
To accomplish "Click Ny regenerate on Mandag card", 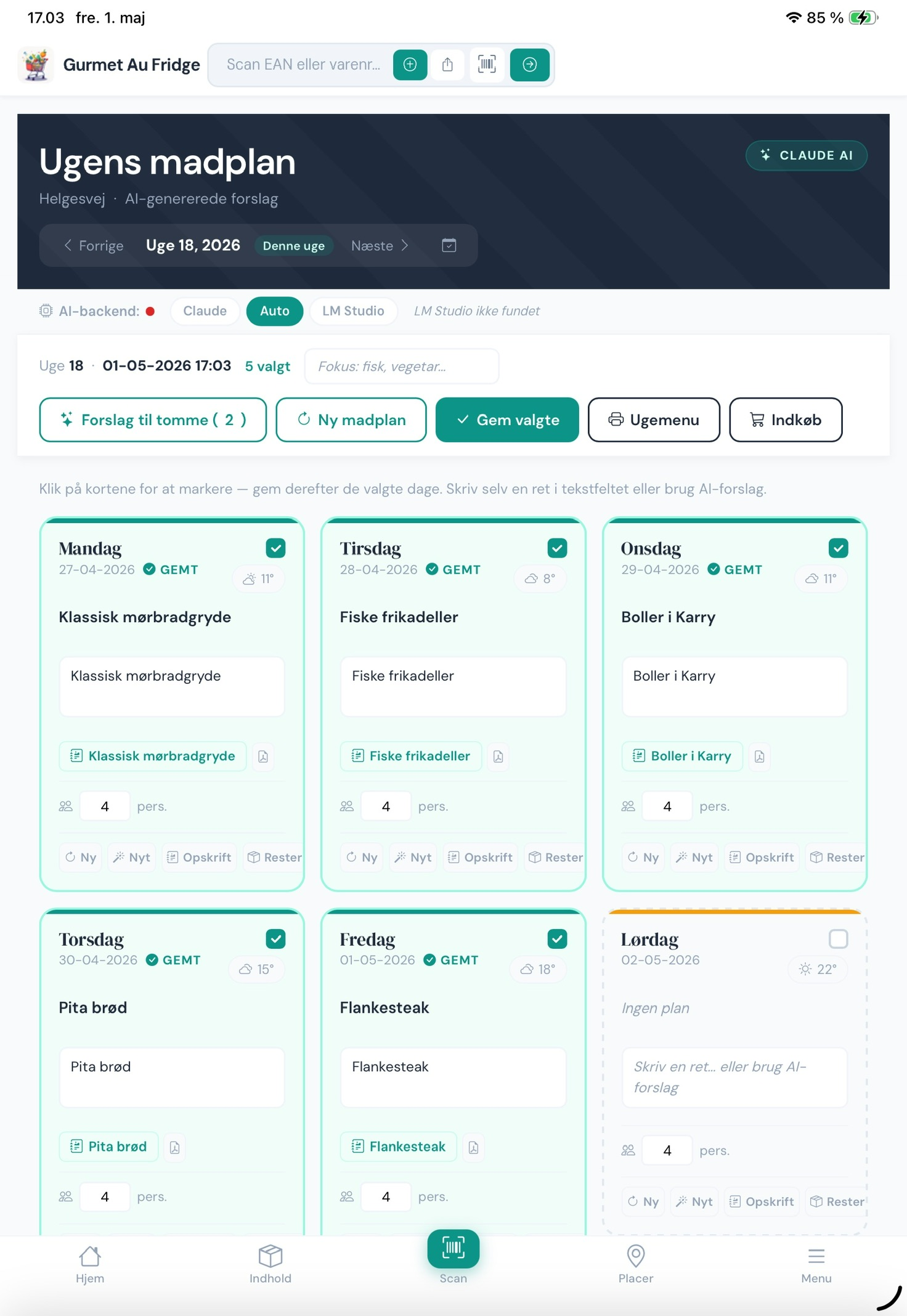I will 81,857.
